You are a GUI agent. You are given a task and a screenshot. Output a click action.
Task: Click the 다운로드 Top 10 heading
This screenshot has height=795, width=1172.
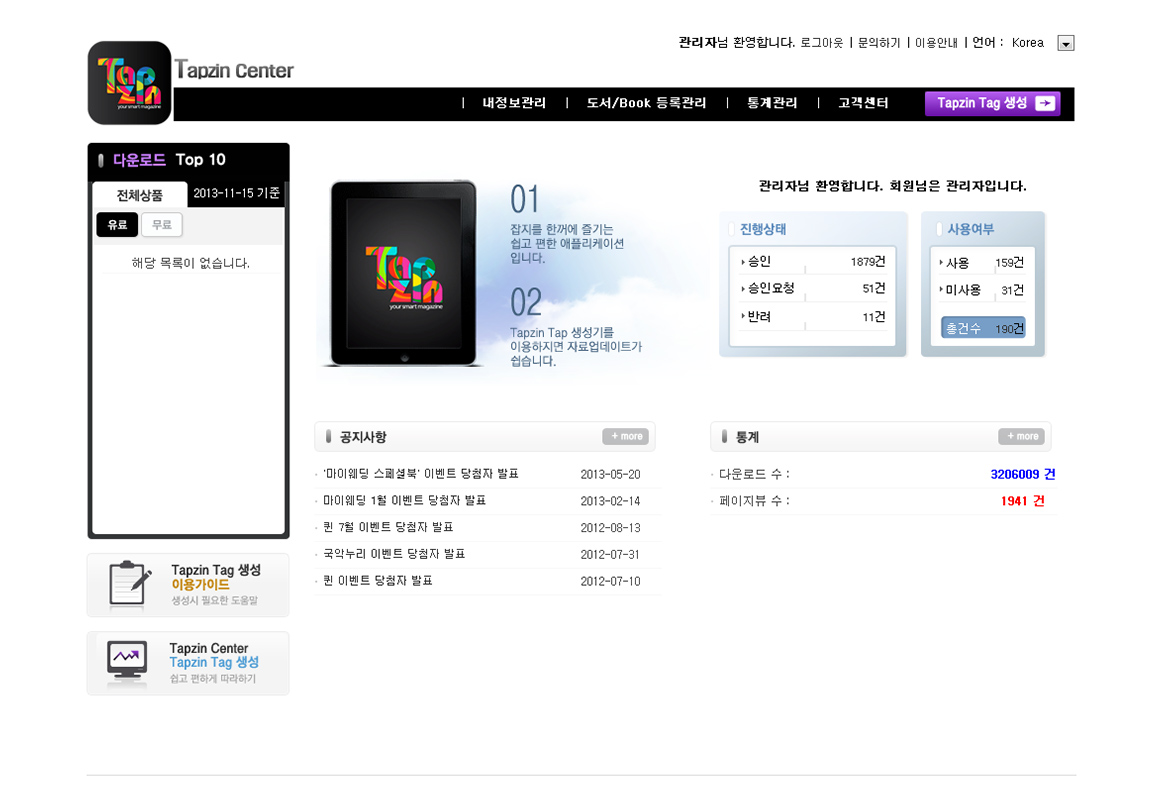pyautogui.click(x=169, y=160)
